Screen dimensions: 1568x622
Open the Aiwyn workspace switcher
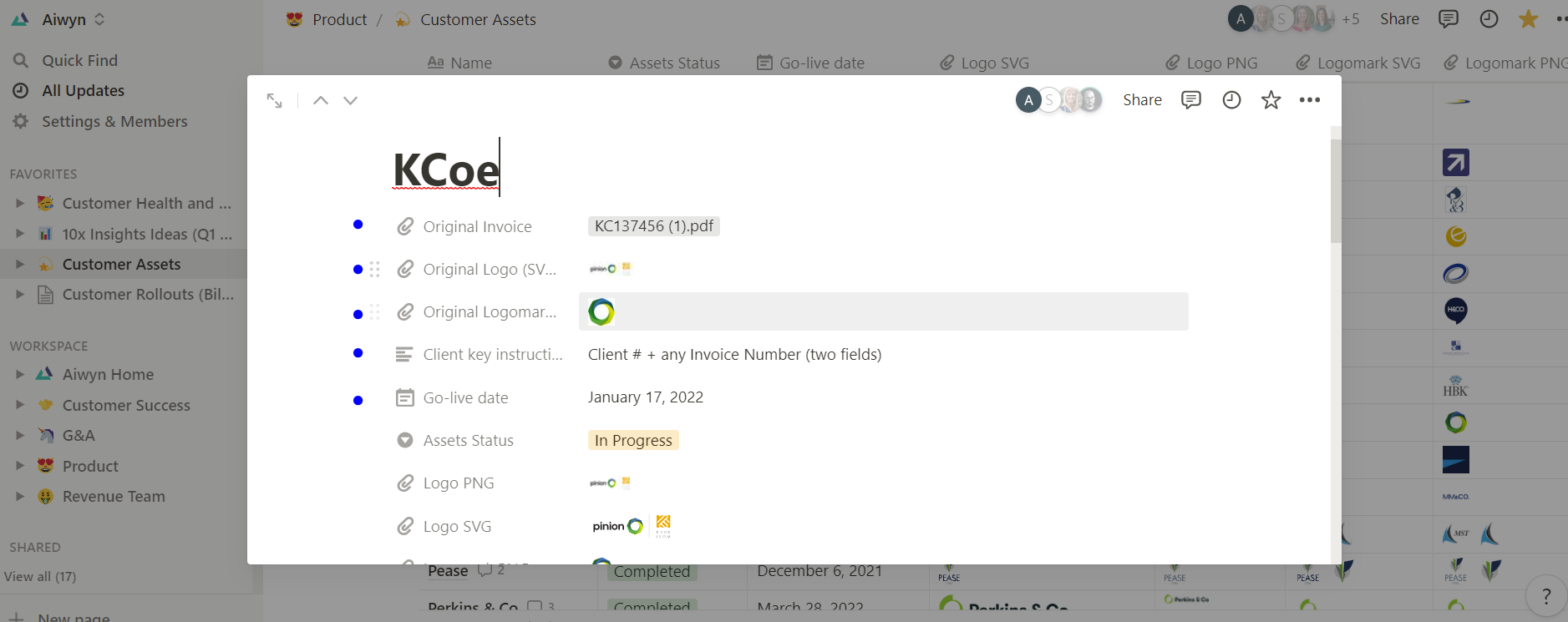(58, 19)
